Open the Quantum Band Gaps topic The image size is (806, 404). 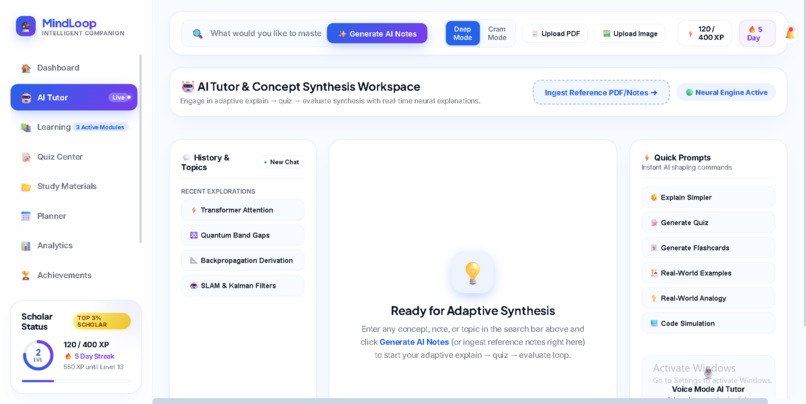tap(242, 235)
